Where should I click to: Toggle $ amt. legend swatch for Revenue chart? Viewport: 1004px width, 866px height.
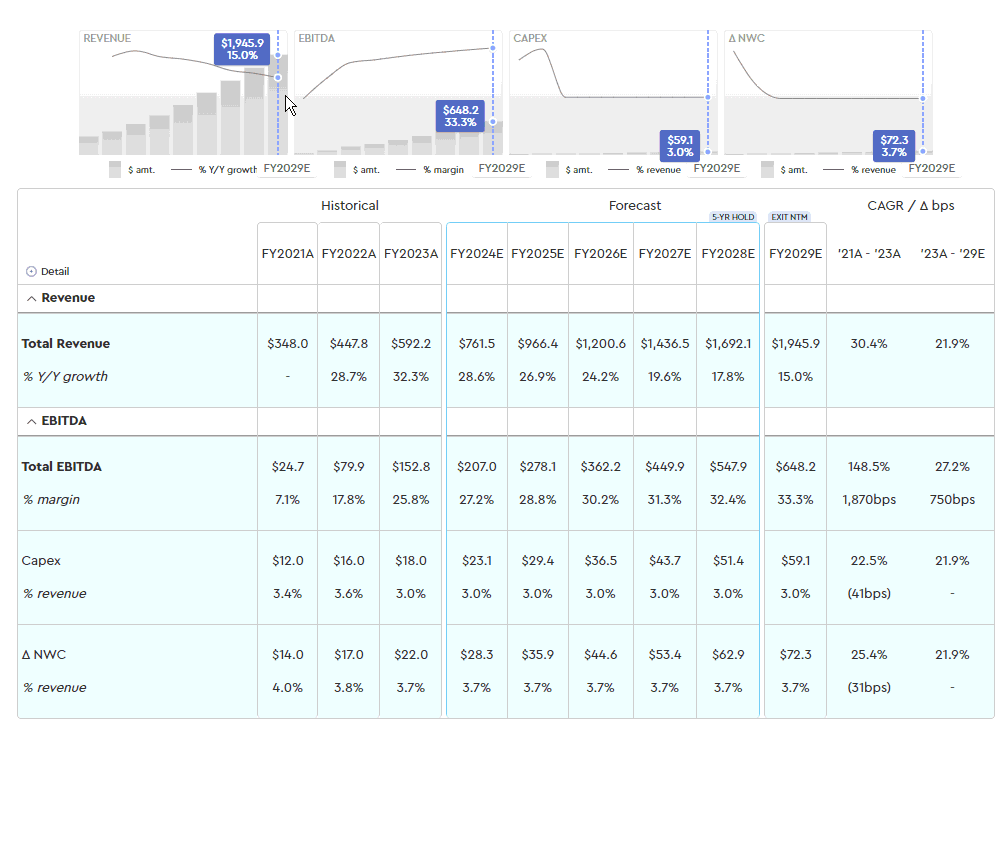pos(115,170)
